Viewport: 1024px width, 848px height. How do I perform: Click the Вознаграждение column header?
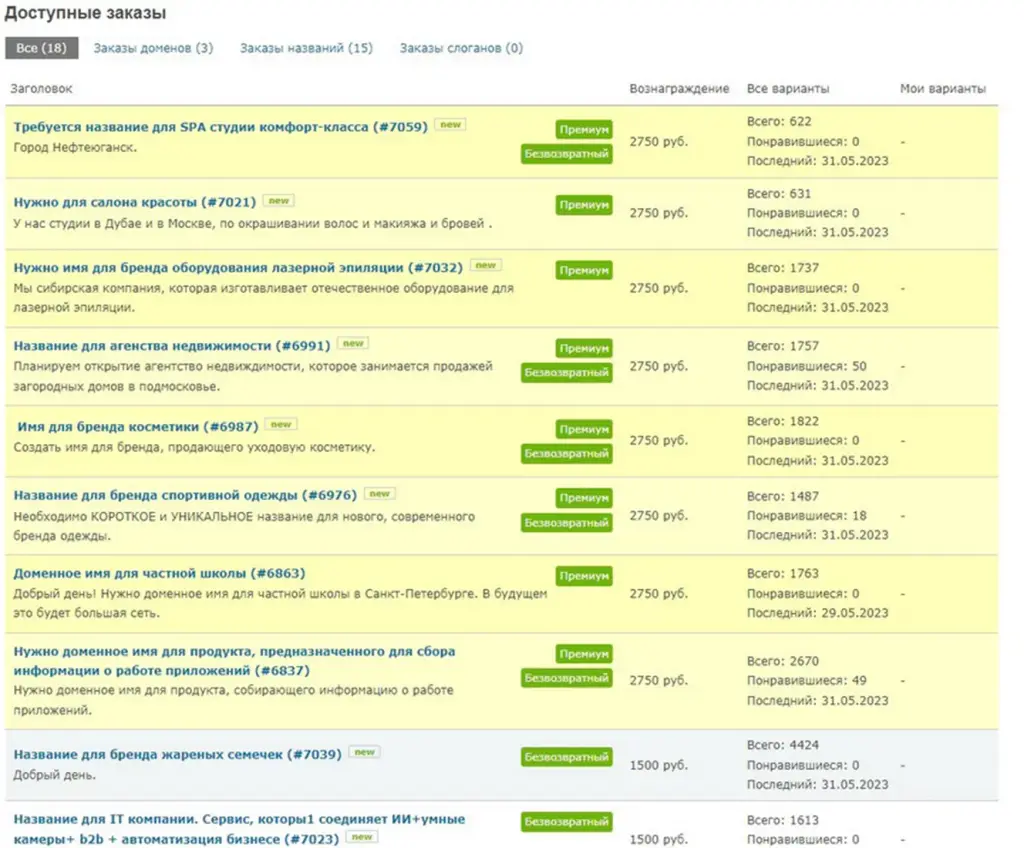(679, 89)
